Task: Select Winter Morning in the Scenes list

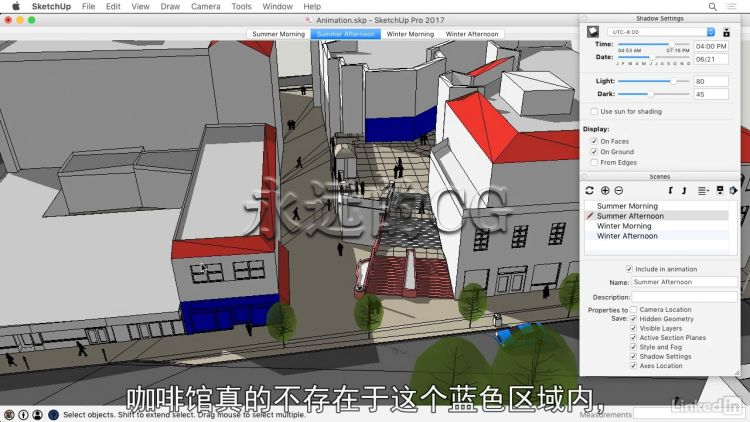Action: tap(657, 226)
